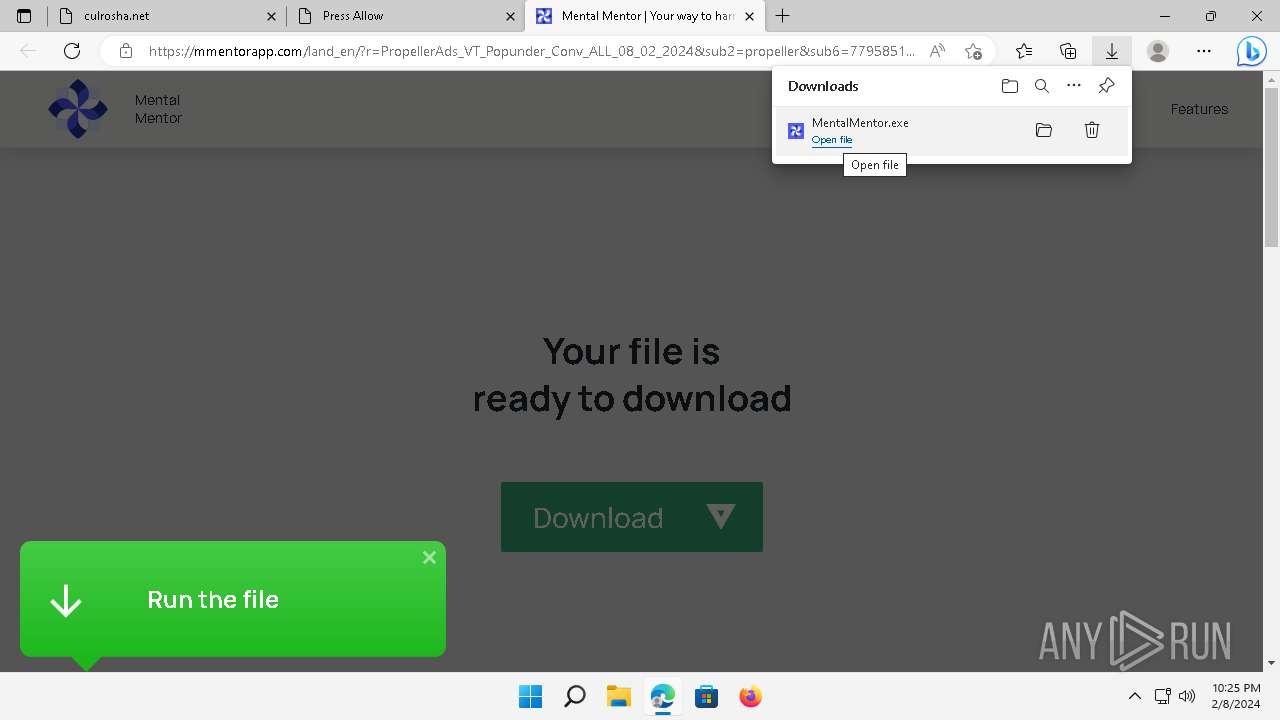The image size is (1280, 720).
Task: Dismiss the Run the file popup
Action: tap(429, 557)
